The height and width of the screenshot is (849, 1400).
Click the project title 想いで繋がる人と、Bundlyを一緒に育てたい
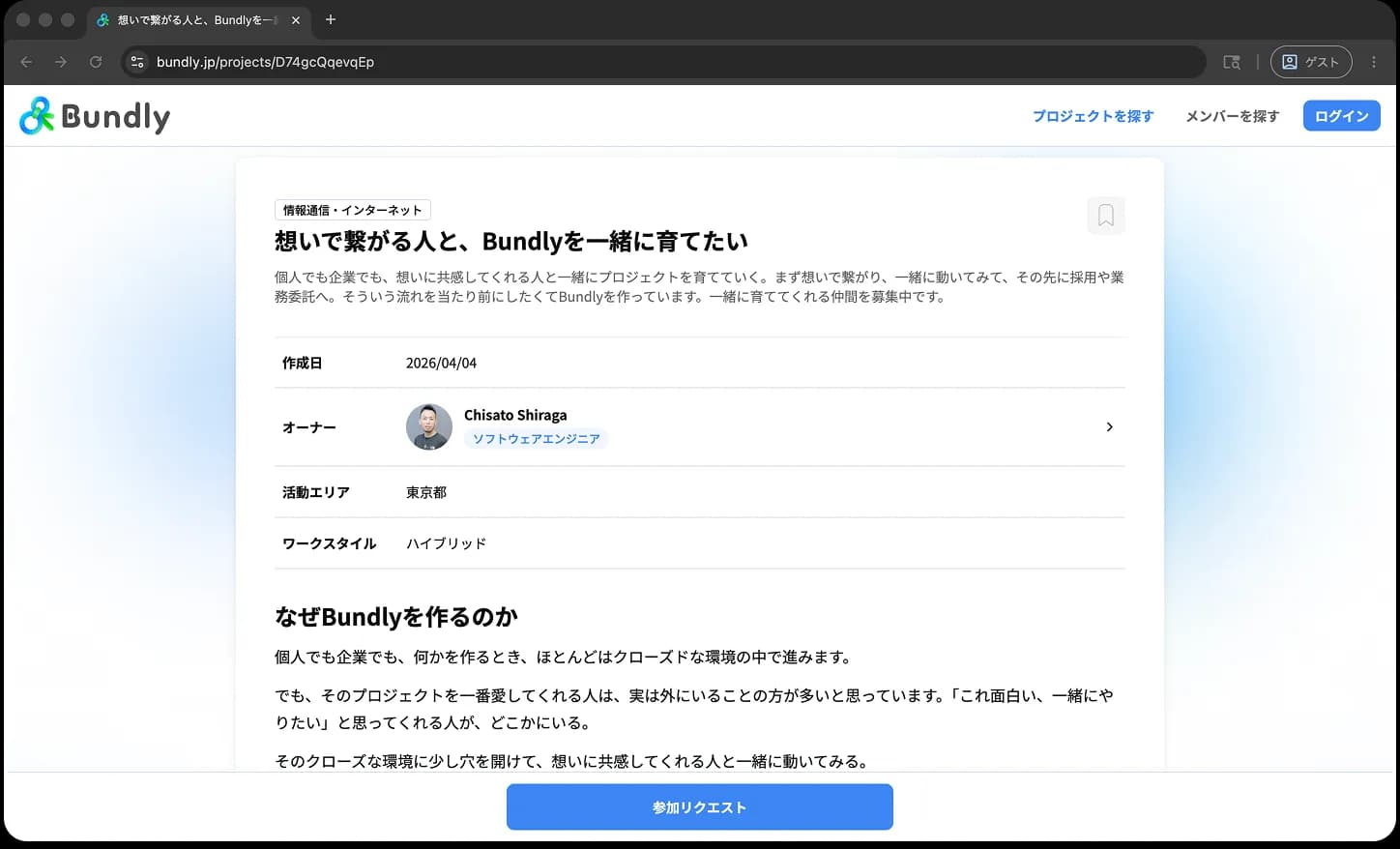pyautogui.click(x=511, y=241)
